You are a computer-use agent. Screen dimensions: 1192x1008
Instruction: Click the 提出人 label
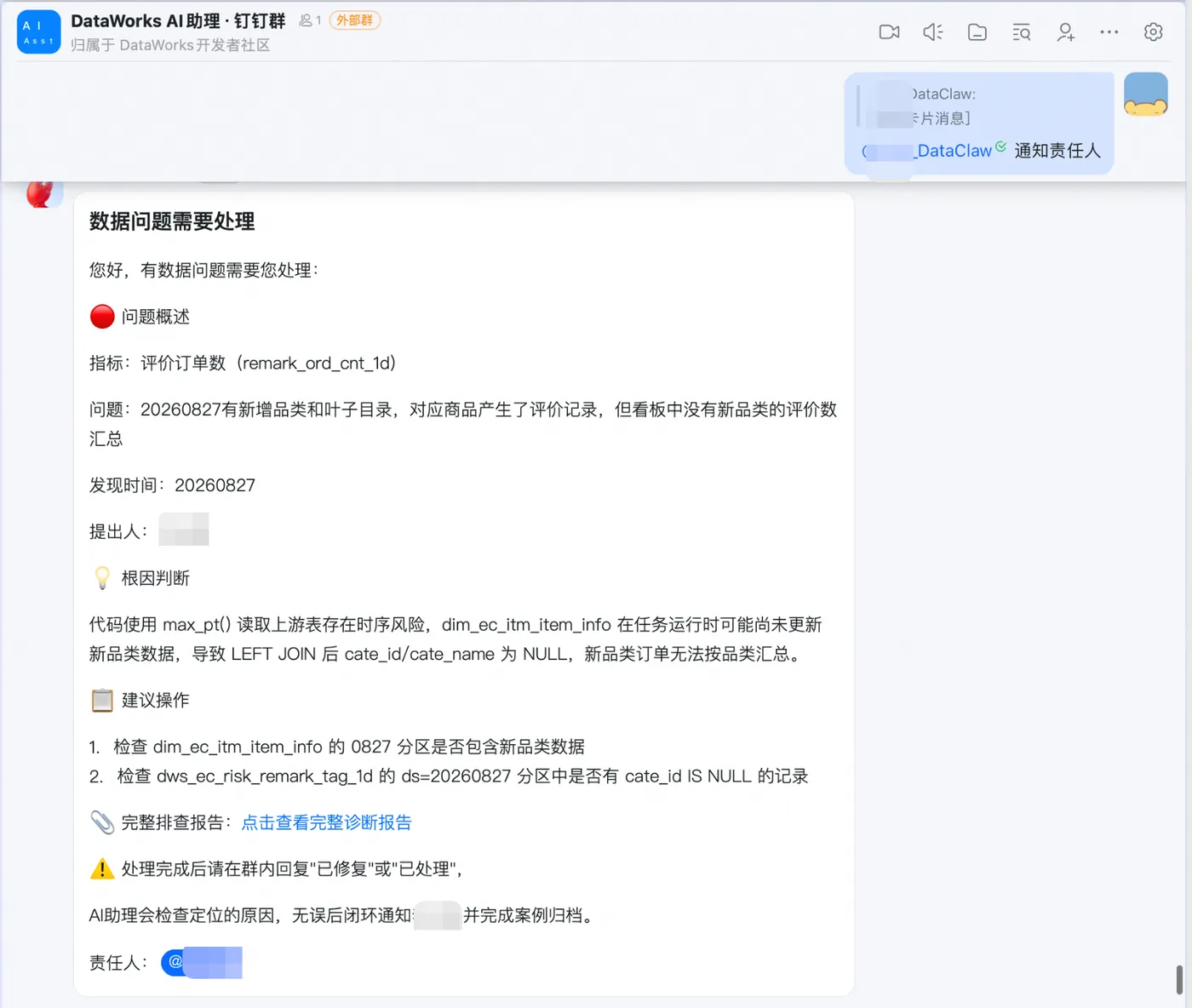click(x=118, y=531)
